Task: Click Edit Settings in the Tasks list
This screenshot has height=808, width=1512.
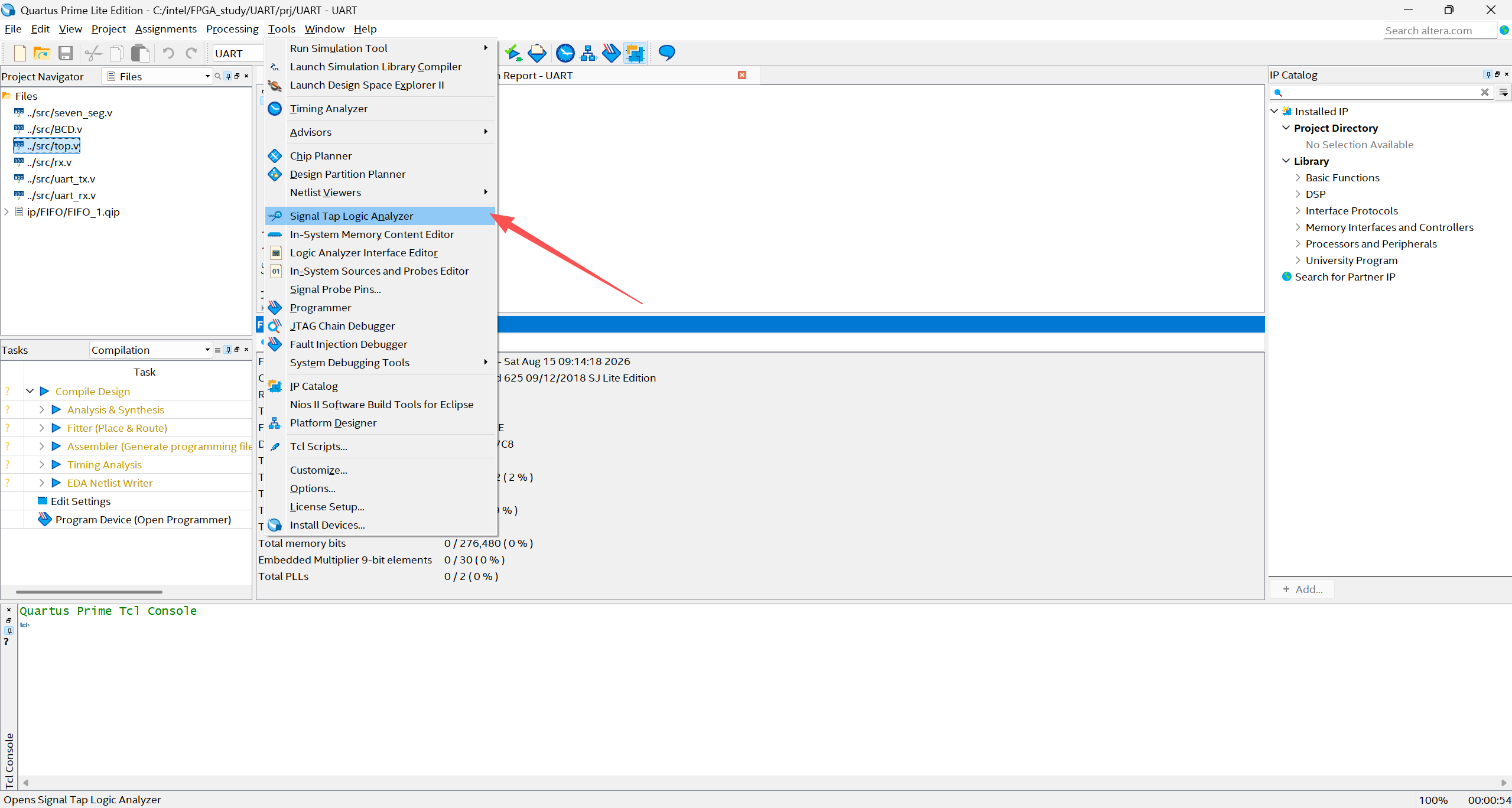Action: 80,501
